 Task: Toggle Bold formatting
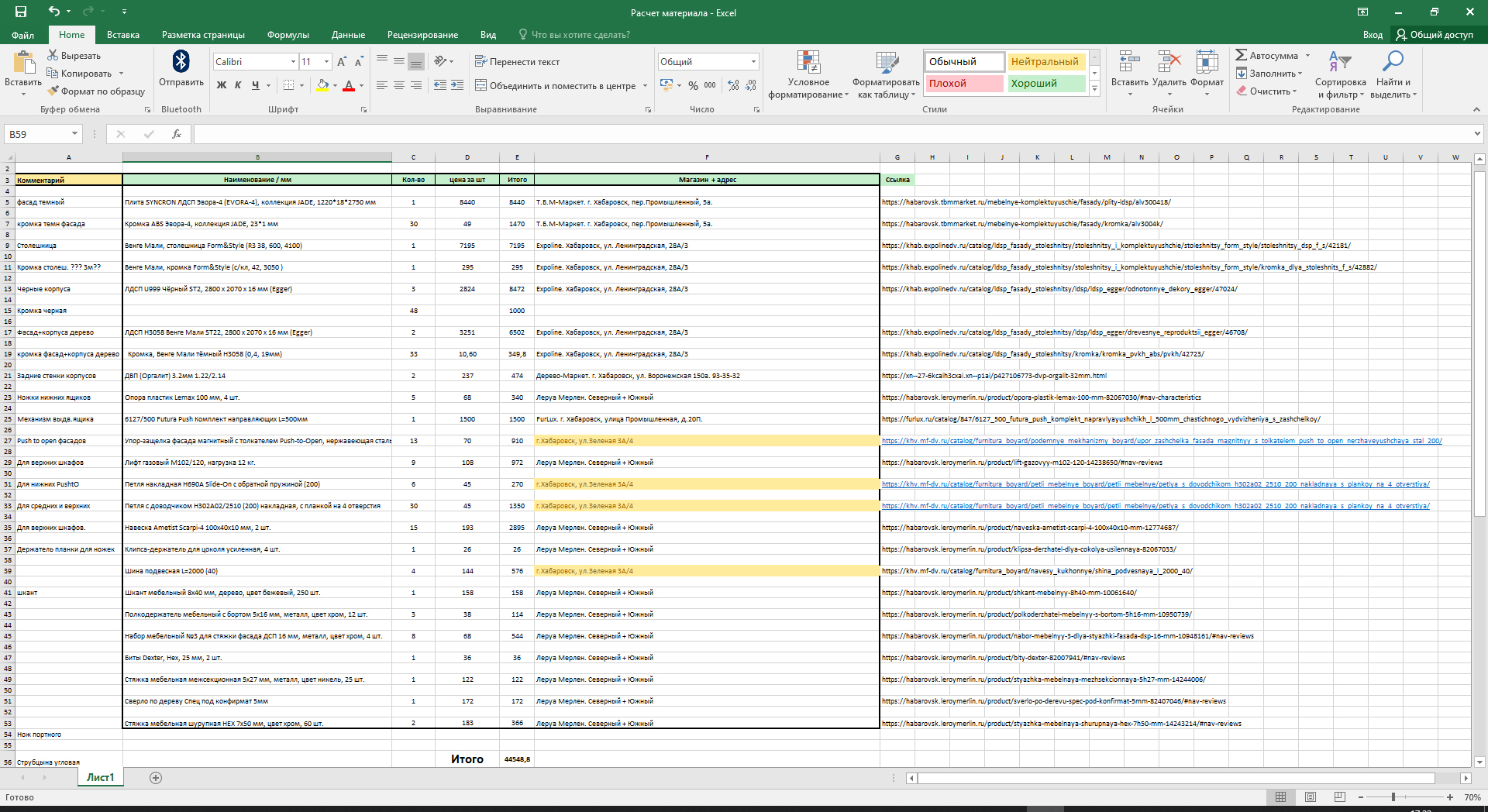coord(222,85)
